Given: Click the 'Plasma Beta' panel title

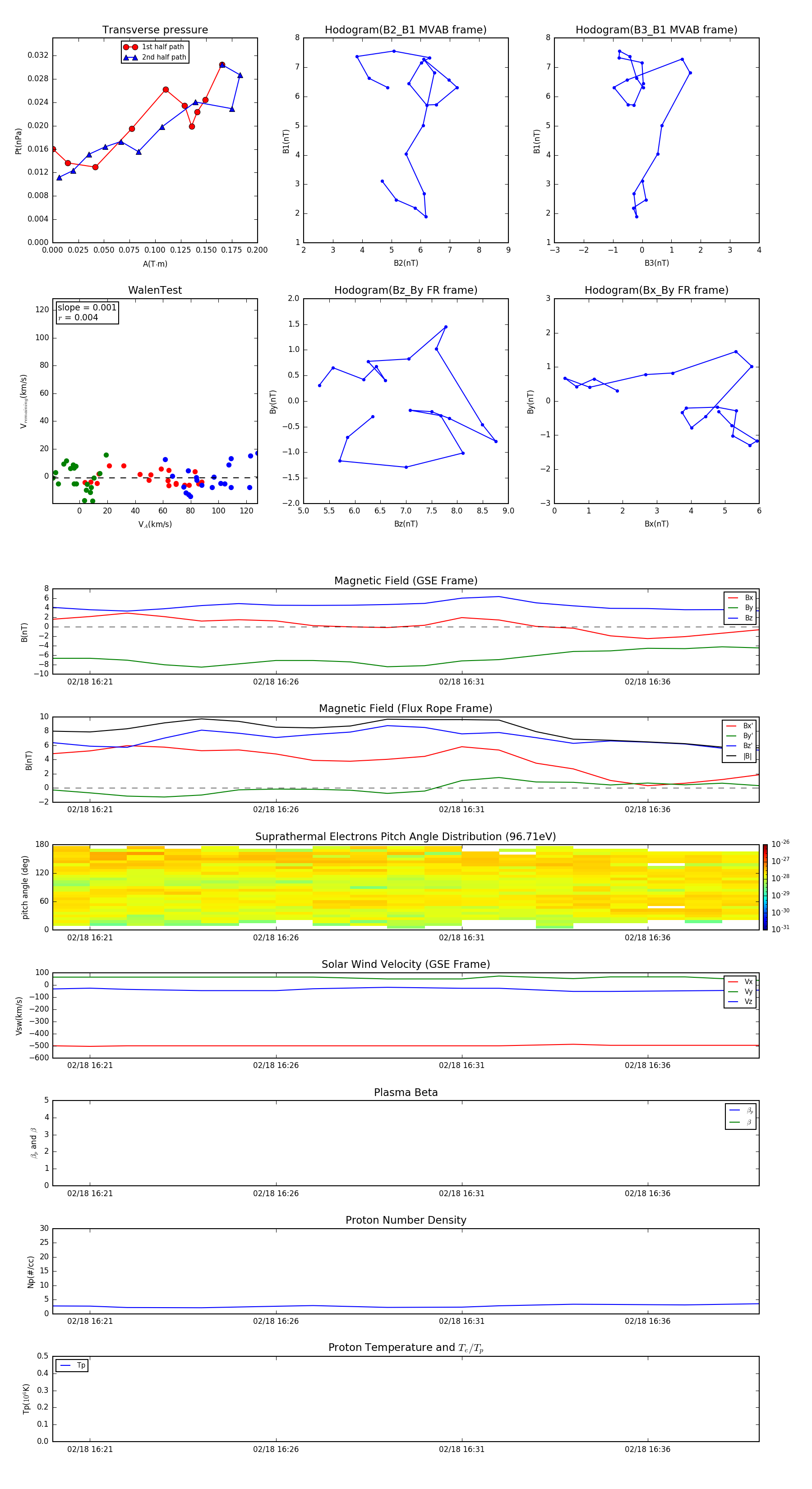Looking at the screenshot, I should [x=406, y=1092].
